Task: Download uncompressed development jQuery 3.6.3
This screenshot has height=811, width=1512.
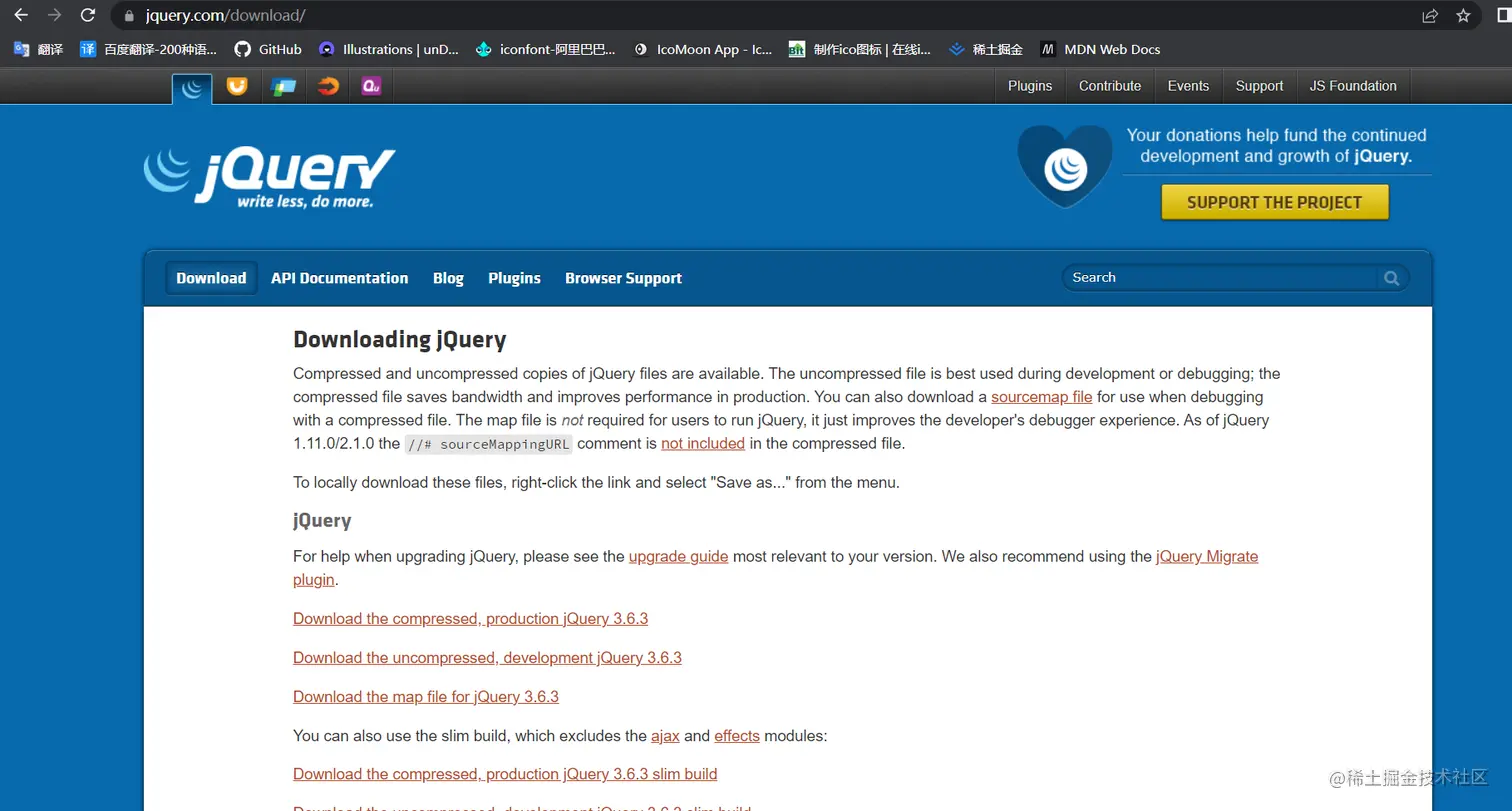Action: click(487, 658)
